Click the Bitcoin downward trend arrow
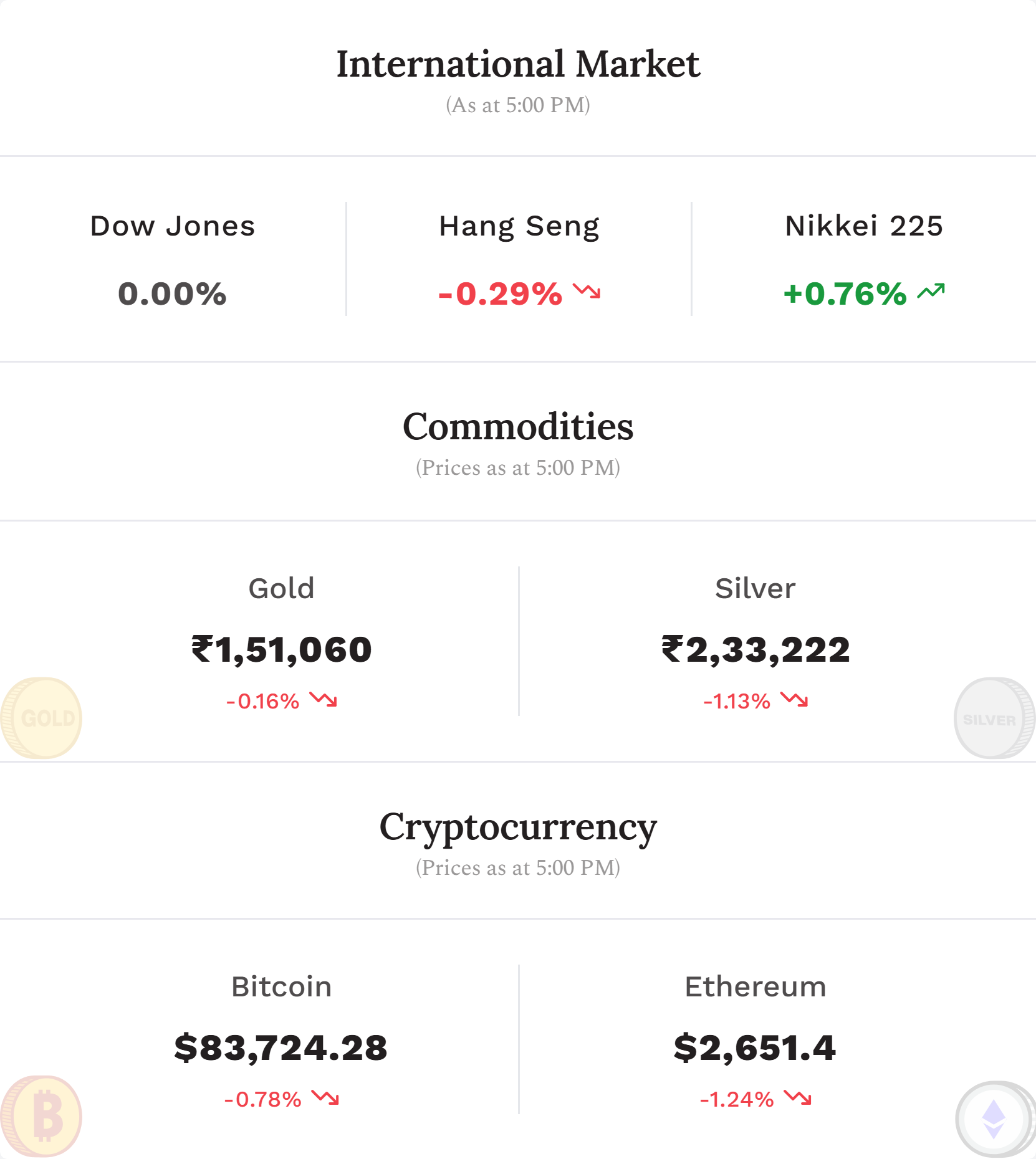 coord(325,1098)
